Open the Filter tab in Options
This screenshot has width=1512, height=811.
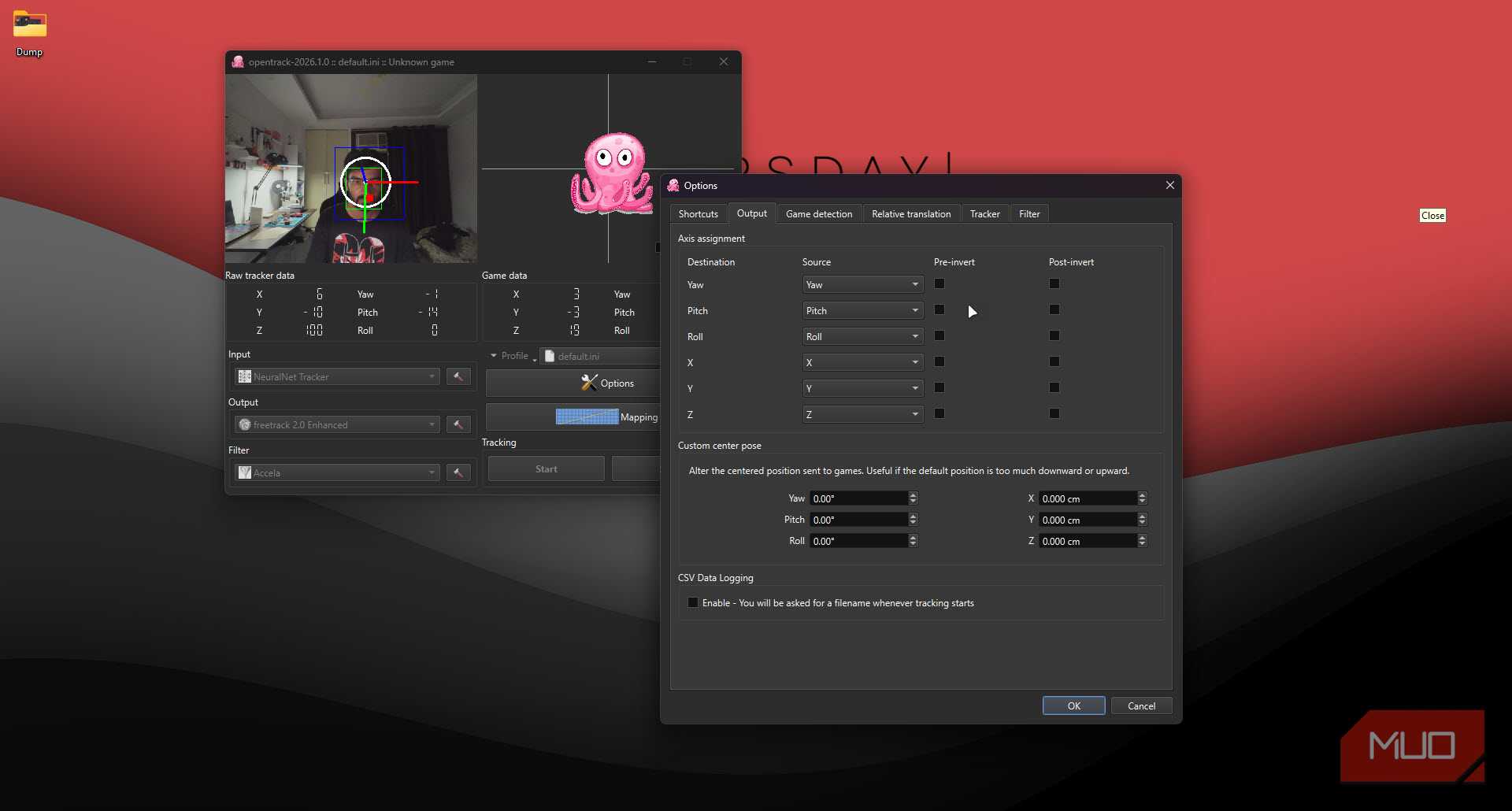(1029, 213)
